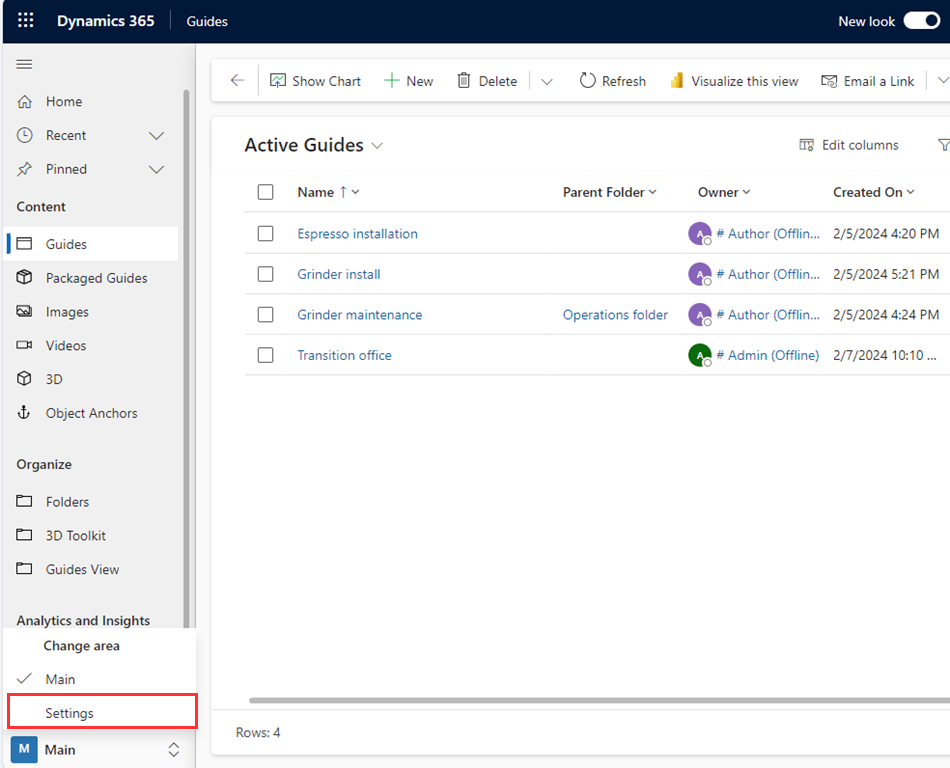Open the Images library
This screenshot has height=768, width=950.
point(68,311)
